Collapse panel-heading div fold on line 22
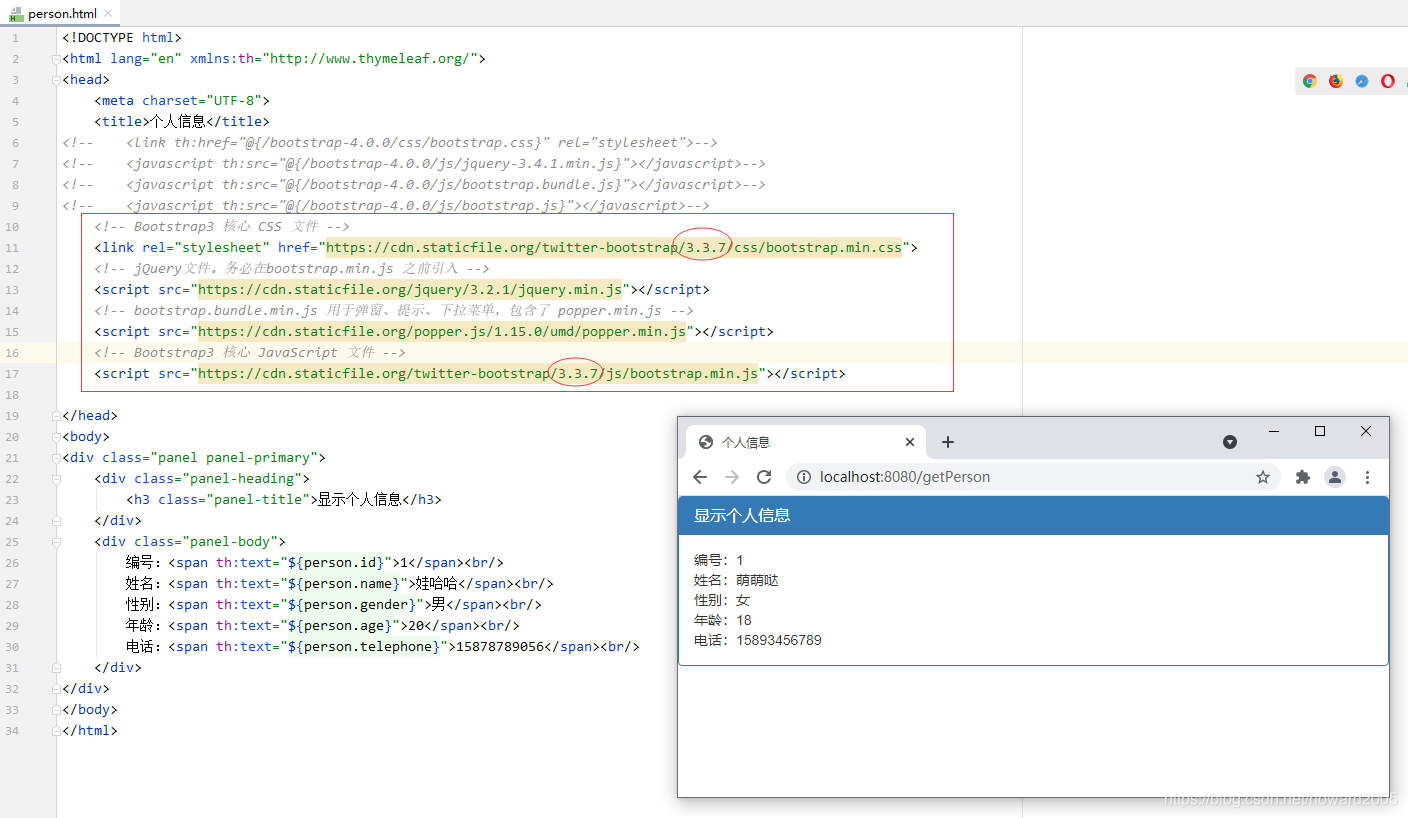The height and width of the screenshot is (818, 1408). coord(57,479)
